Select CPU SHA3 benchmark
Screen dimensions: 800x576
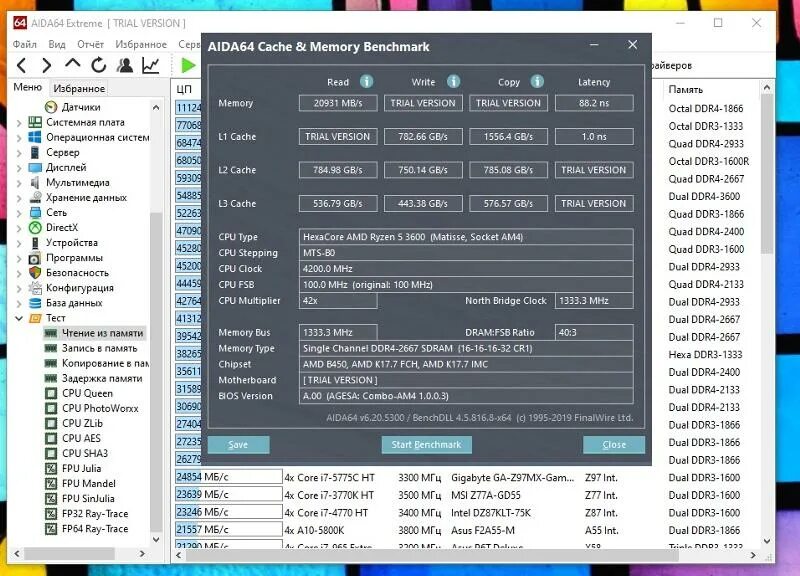[x=85, y=454]
